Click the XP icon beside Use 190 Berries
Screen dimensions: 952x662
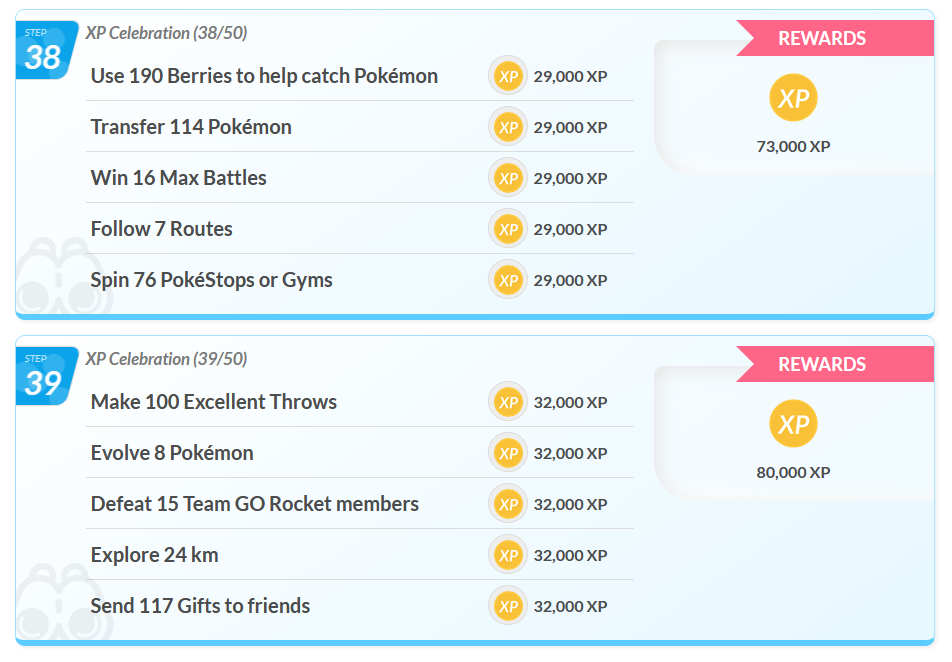pos(508,76)
